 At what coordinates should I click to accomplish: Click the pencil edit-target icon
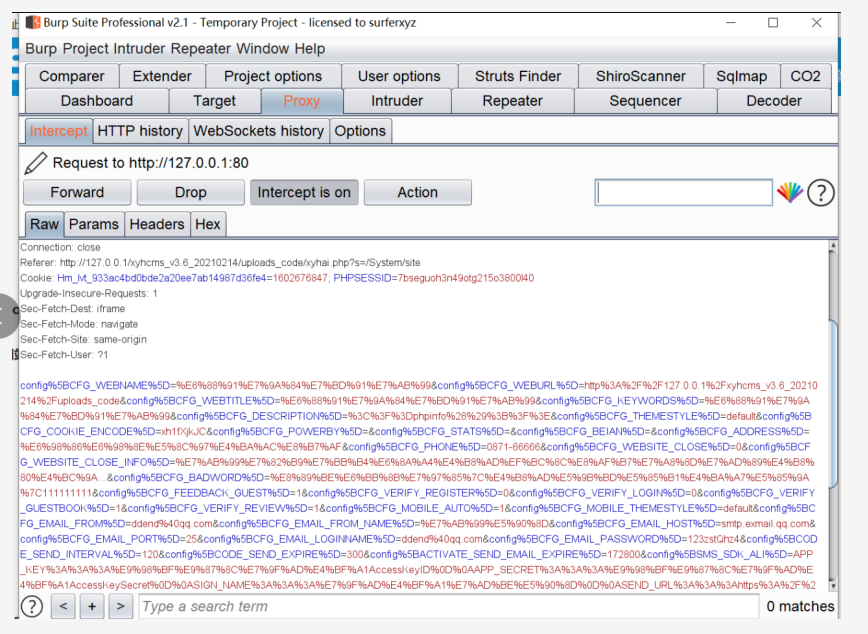pos(36,163)
